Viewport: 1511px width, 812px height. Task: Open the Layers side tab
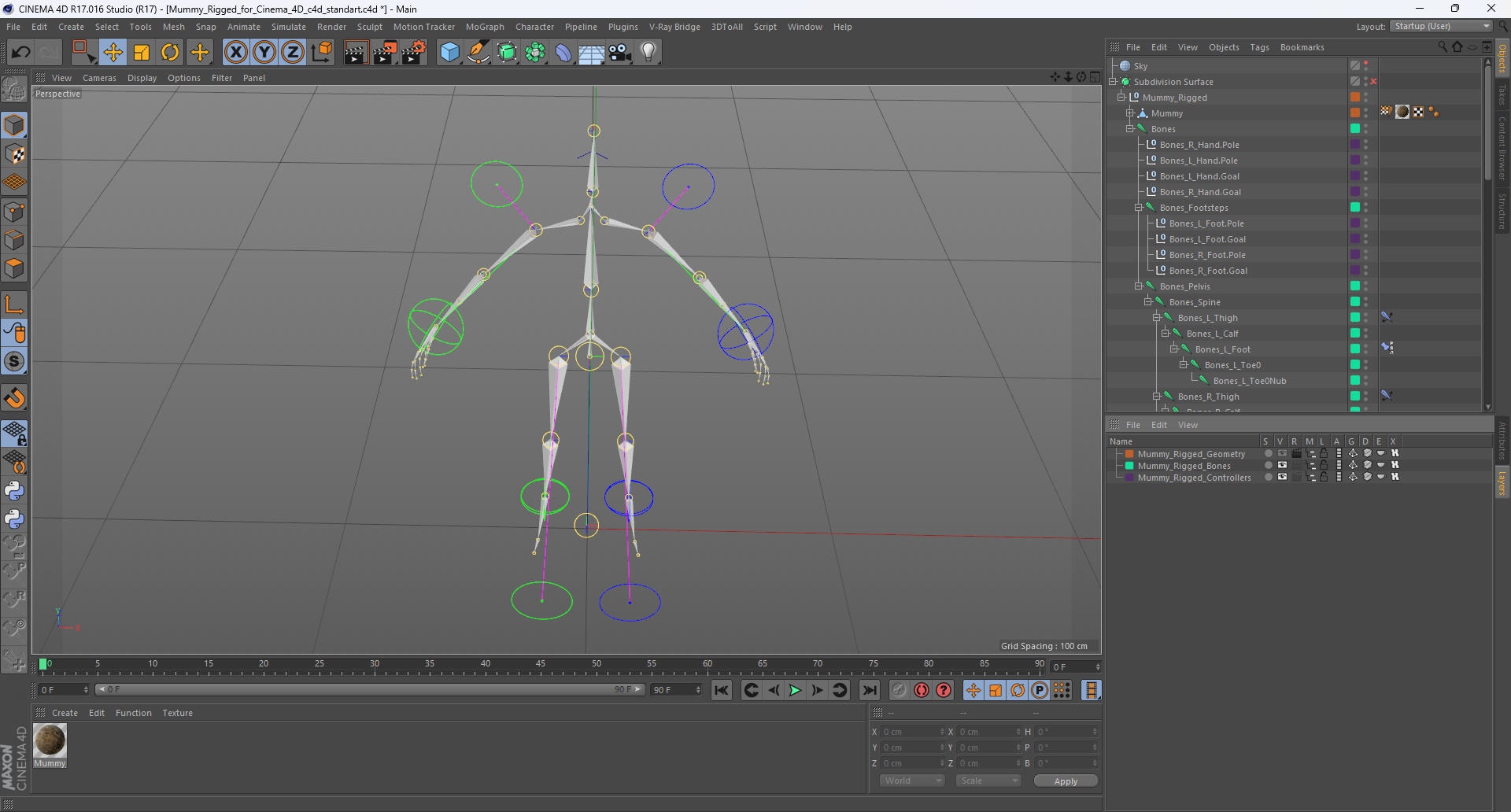1502,482
